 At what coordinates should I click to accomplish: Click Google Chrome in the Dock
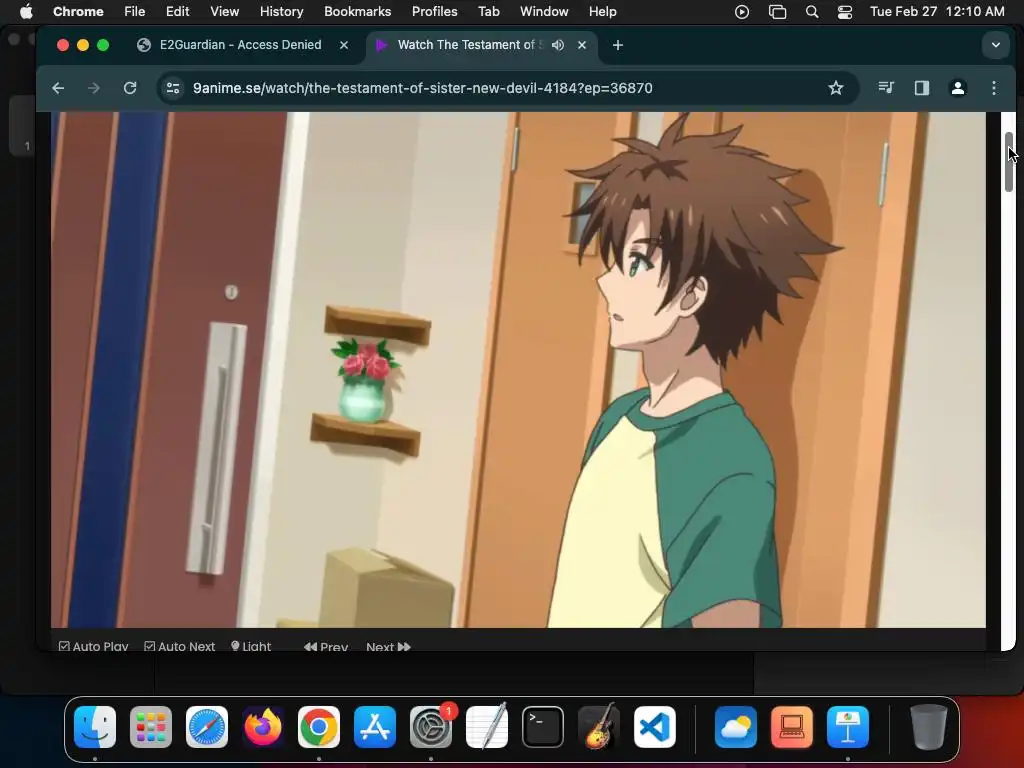click(x=319, y=727)
